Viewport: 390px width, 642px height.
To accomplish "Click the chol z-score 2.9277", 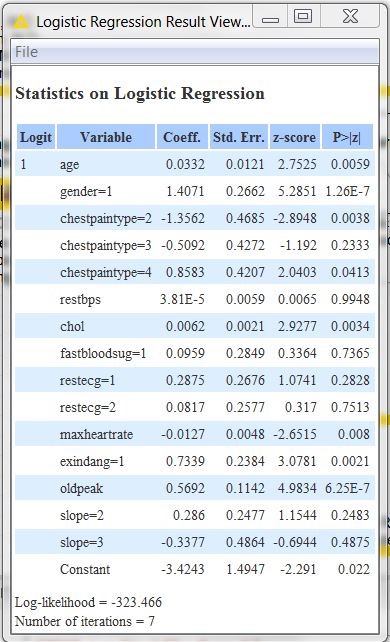I will [298, 326].
